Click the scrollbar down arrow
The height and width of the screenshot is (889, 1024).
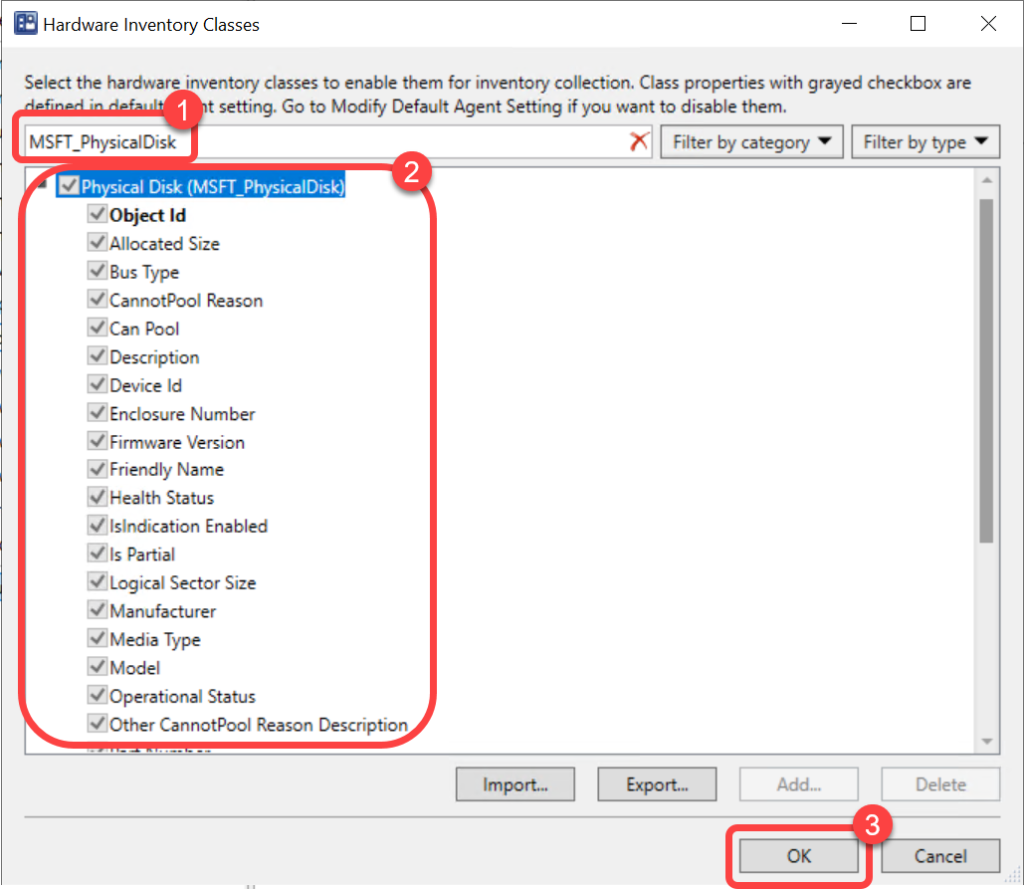pyautogui.click(x=986, y=741)
